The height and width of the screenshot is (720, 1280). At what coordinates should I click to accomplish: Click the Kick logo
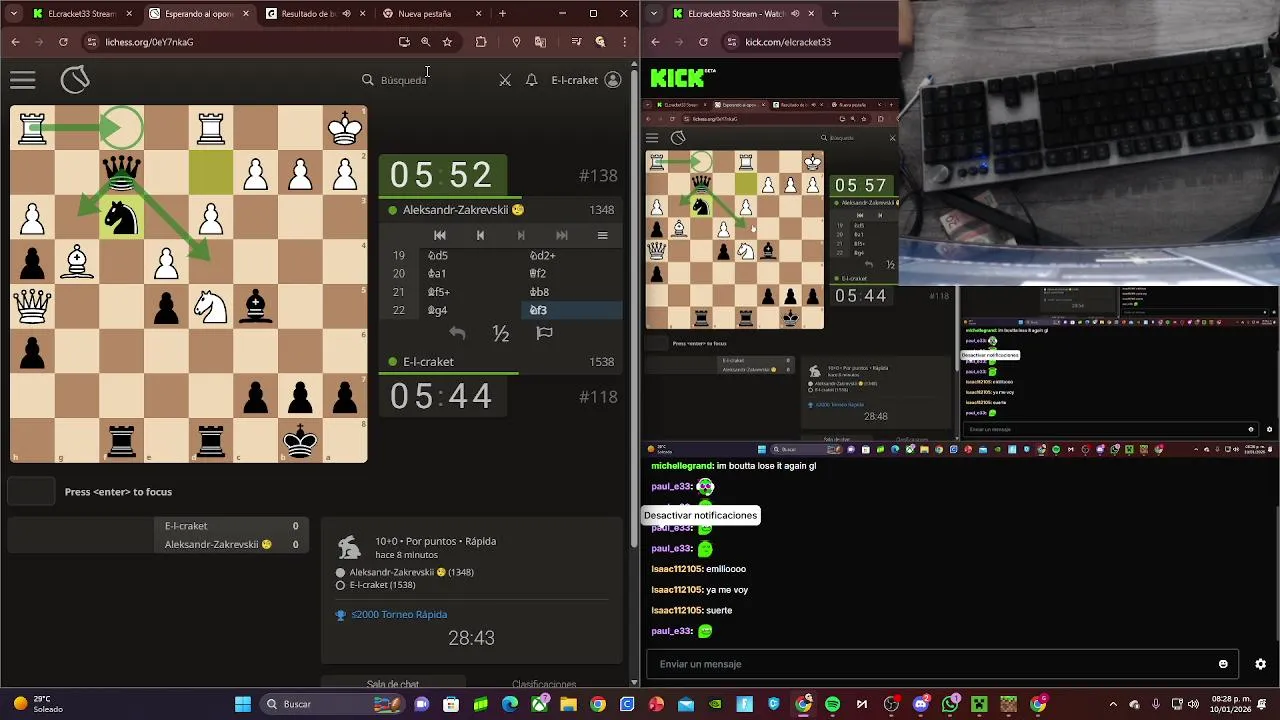683,77
